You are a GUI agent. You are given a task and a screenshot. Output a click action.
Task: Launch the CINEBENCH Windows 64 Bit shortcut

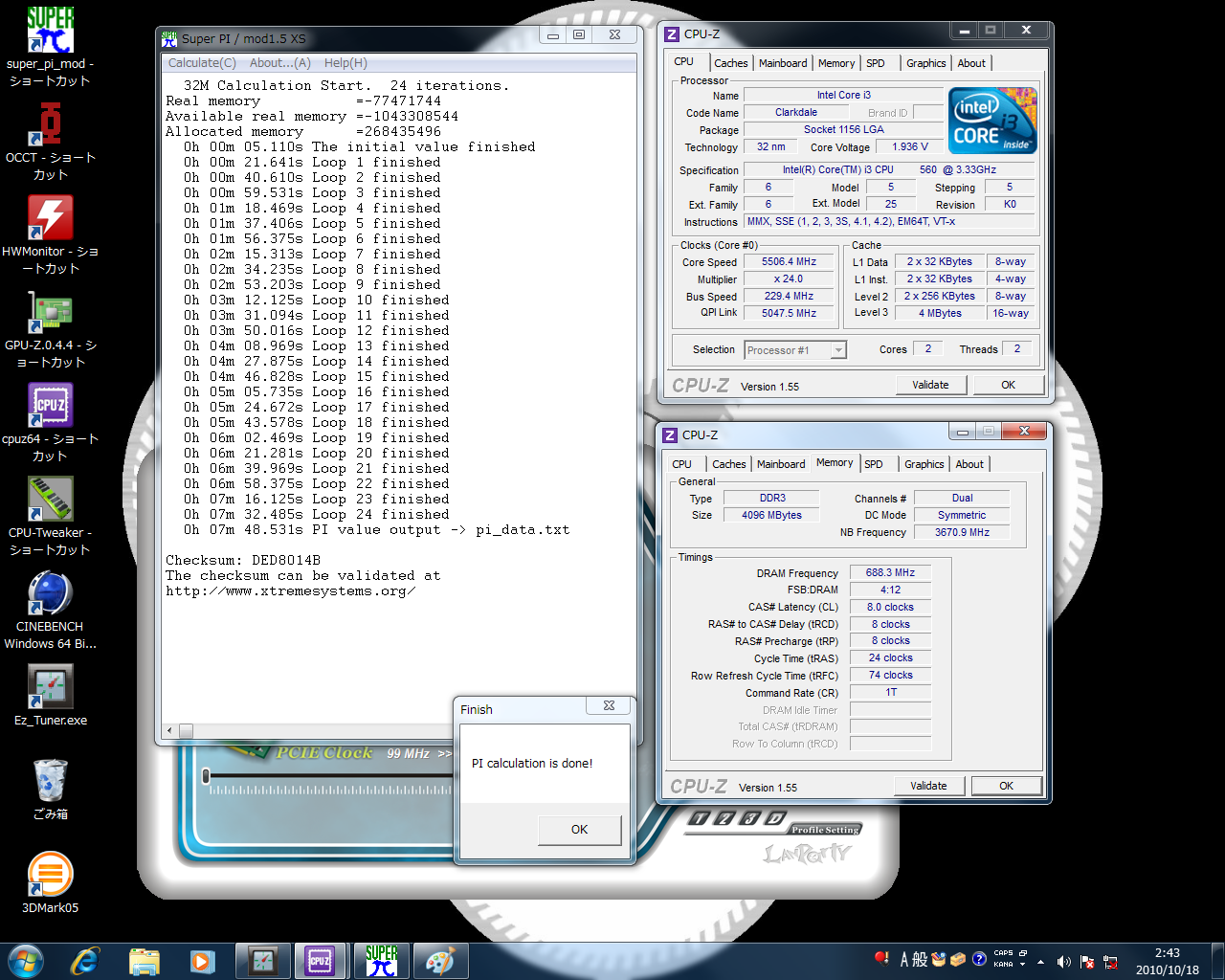[x=50, y=611]
